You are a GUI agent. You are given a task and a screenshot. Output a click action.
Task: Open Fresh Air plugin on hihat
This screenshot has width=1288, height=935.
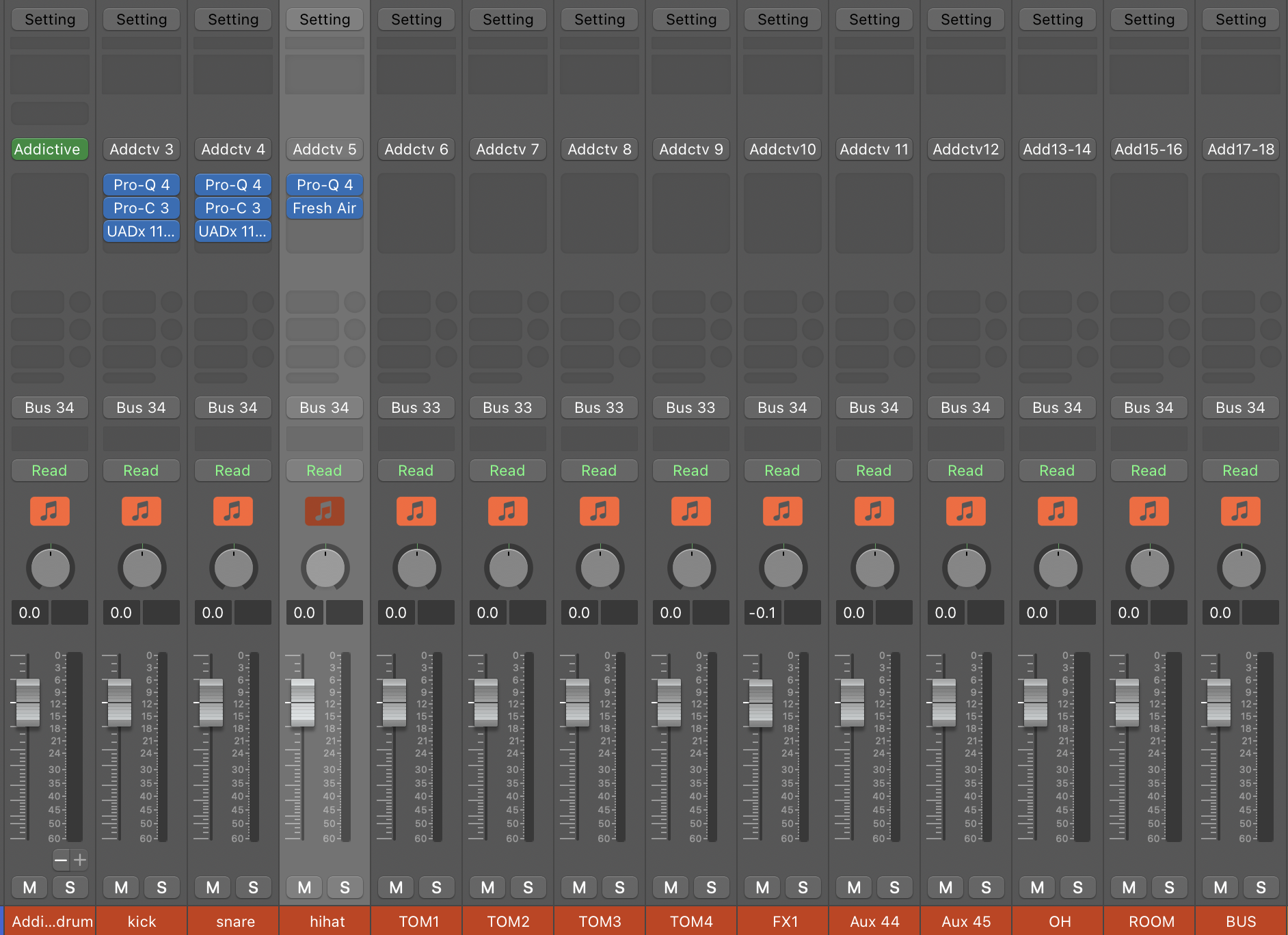pos(325,208)
